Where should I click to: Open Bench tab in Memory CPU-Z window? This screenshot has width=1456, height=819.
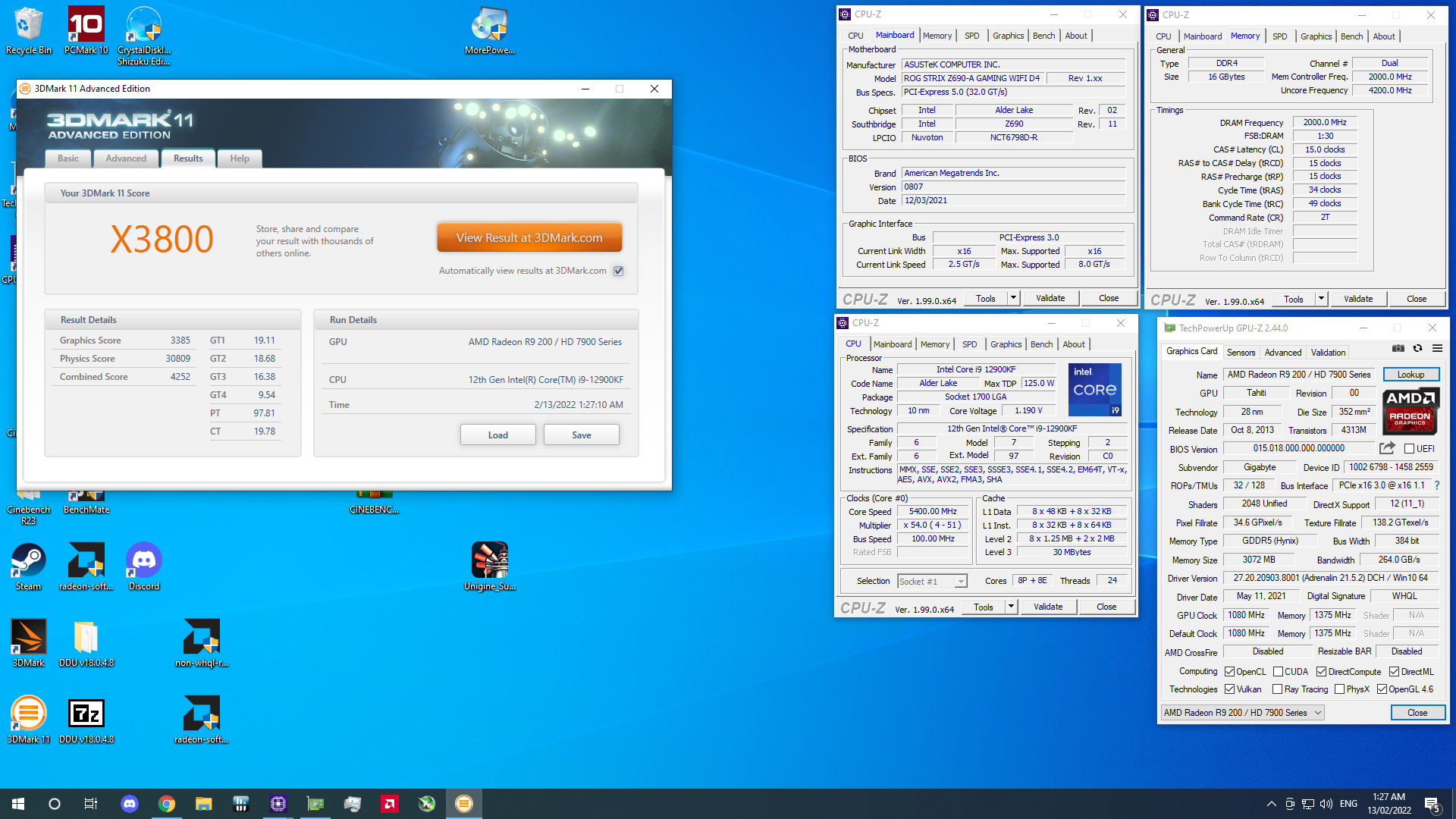(1351, 36)
